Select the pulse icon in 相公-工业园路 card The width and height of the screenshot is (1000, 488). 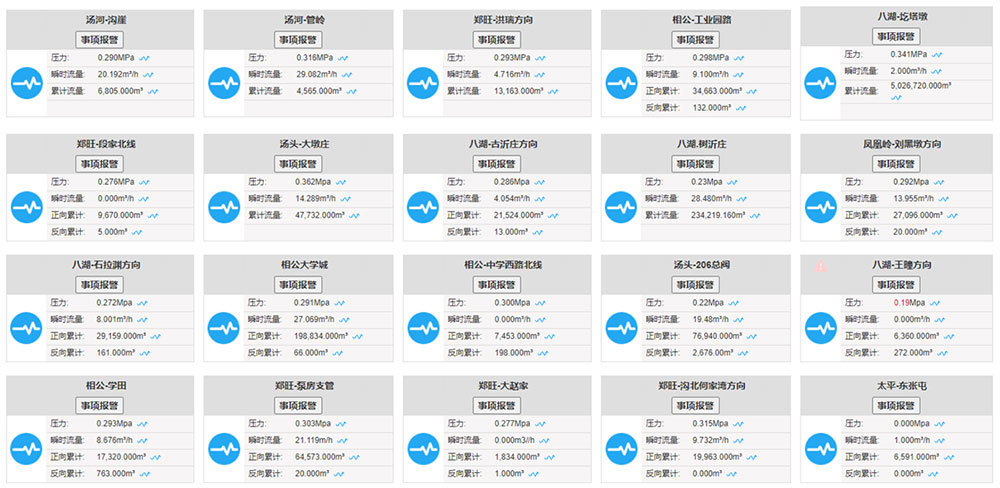pos(621,83)
